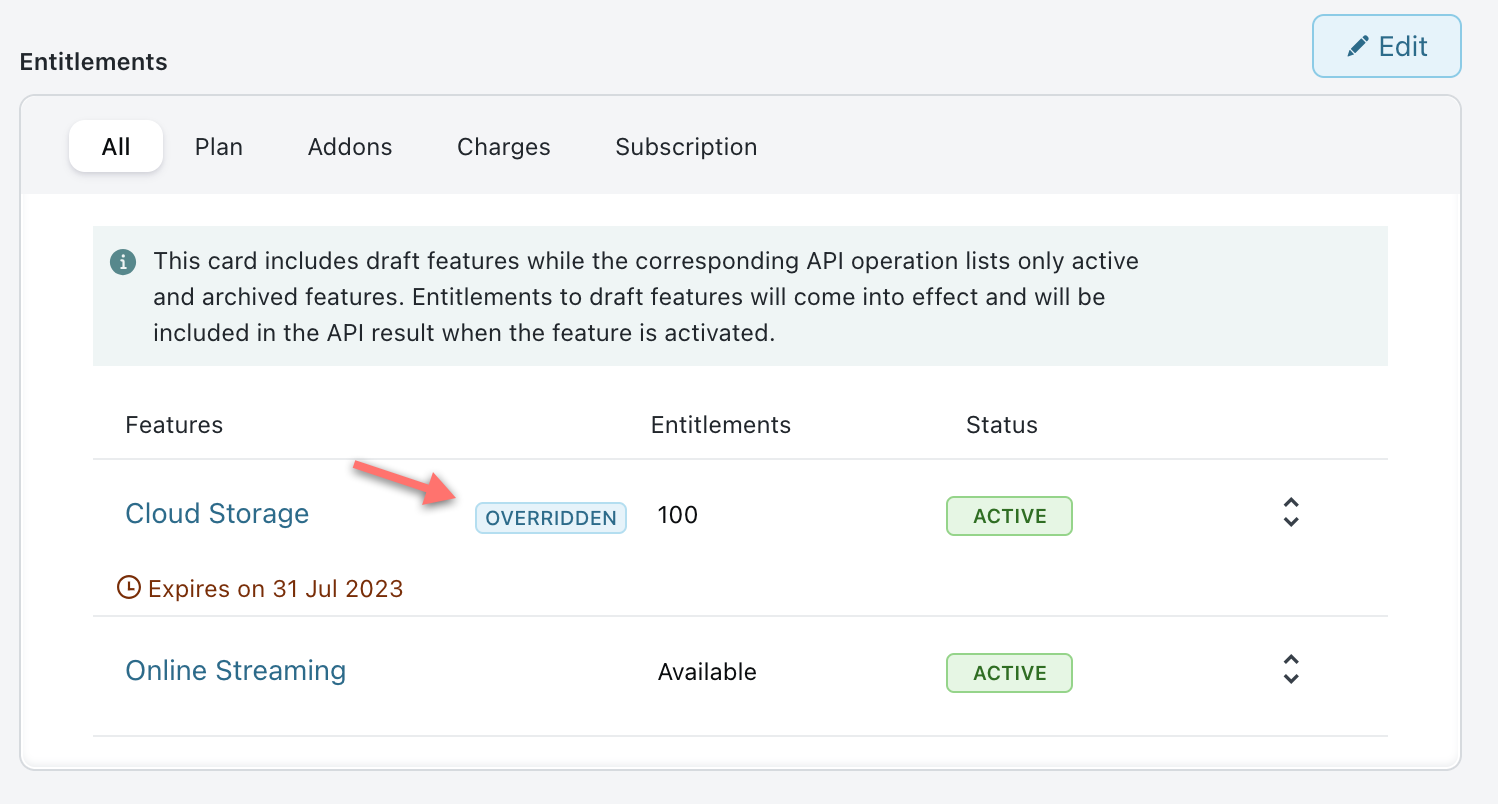Go to the Charges tab
The width and height of the screenshot is (1498, 804).
point(504,147)
